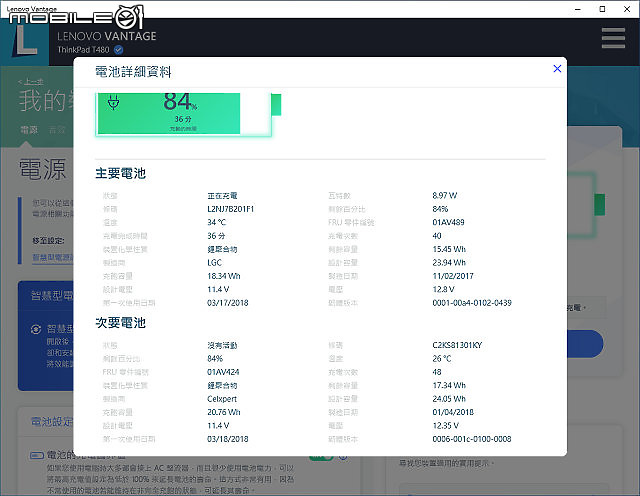Select manufacture date 11/02/2017
This screenshot has height=496, width=640.
(x=453, y=276)
